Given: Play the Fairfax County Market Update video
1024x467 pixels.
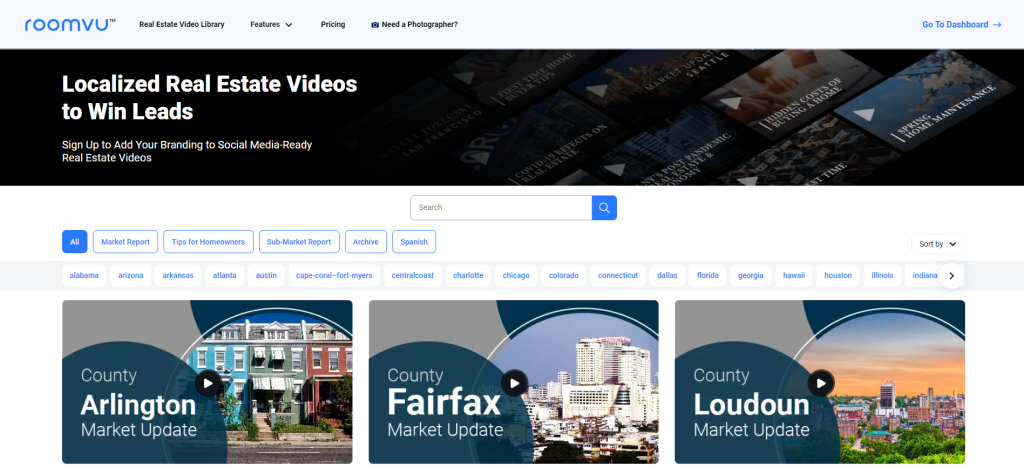Looking at the screenshot, I should pyautogui.click(x=514, y=382).
